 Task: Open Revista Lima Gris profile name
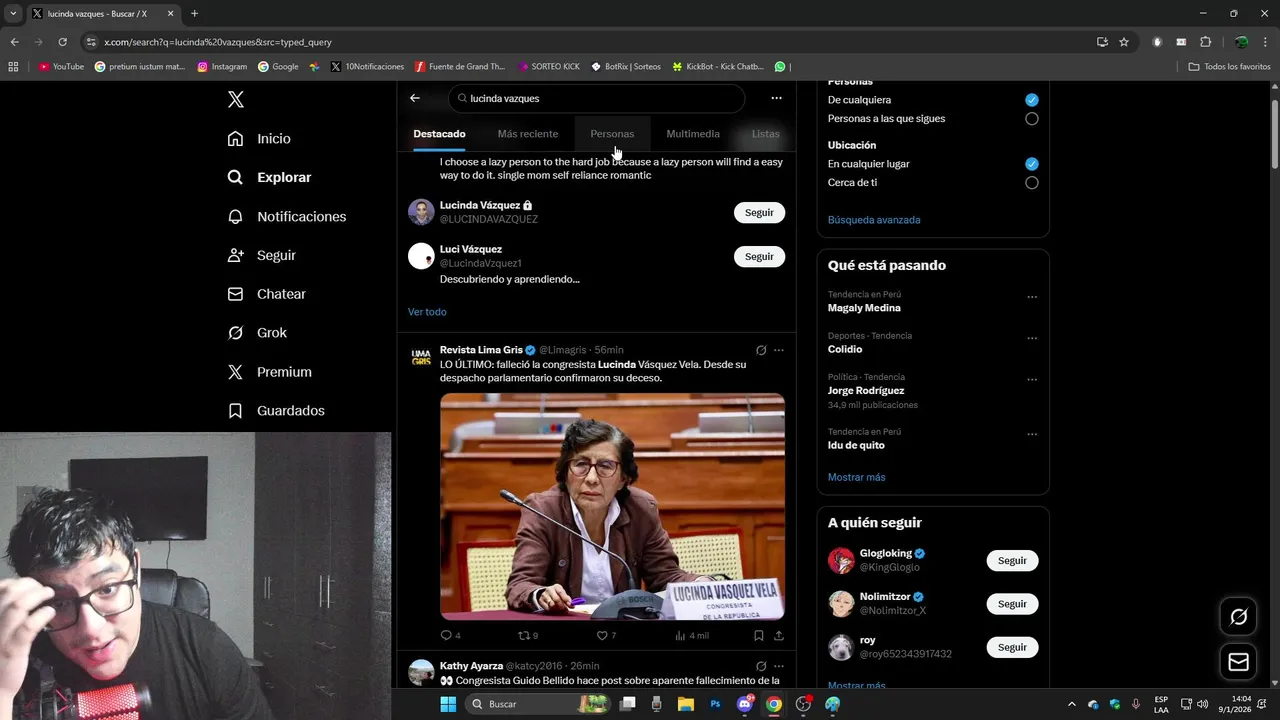point(481,350)
